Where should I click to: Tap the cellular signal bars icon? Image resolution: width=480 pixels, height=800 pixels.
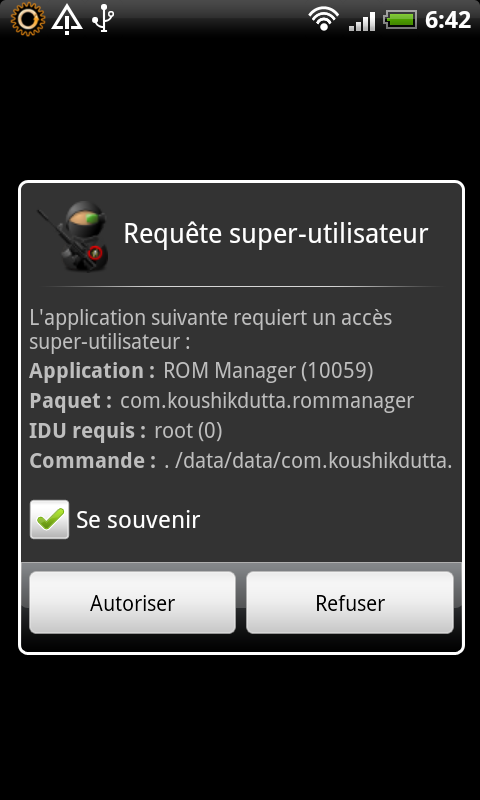tap(363, 20)
